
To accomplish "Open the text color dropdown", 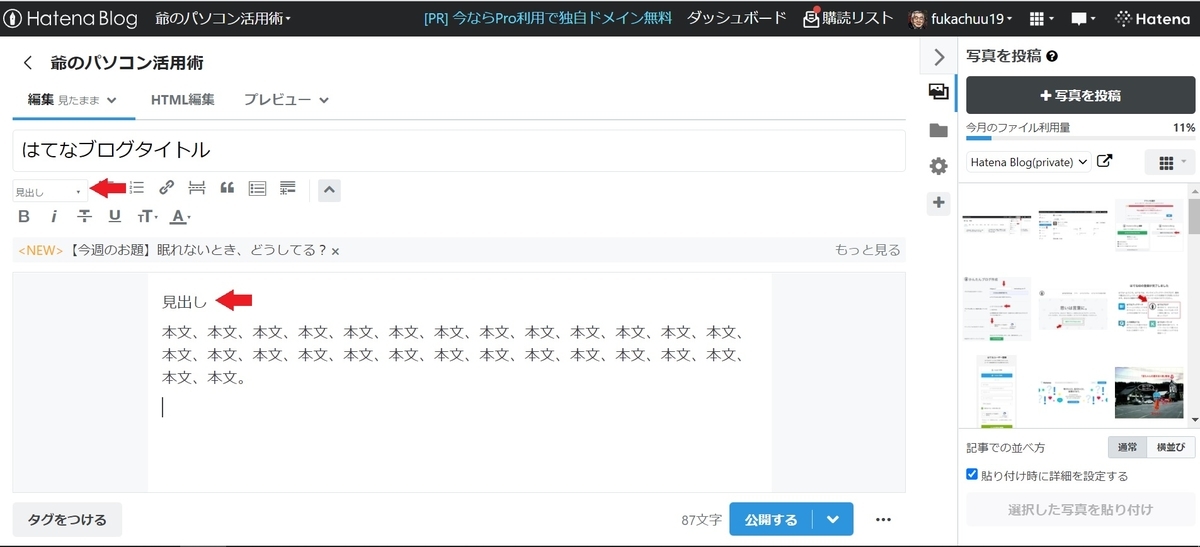I will (179, 216).
